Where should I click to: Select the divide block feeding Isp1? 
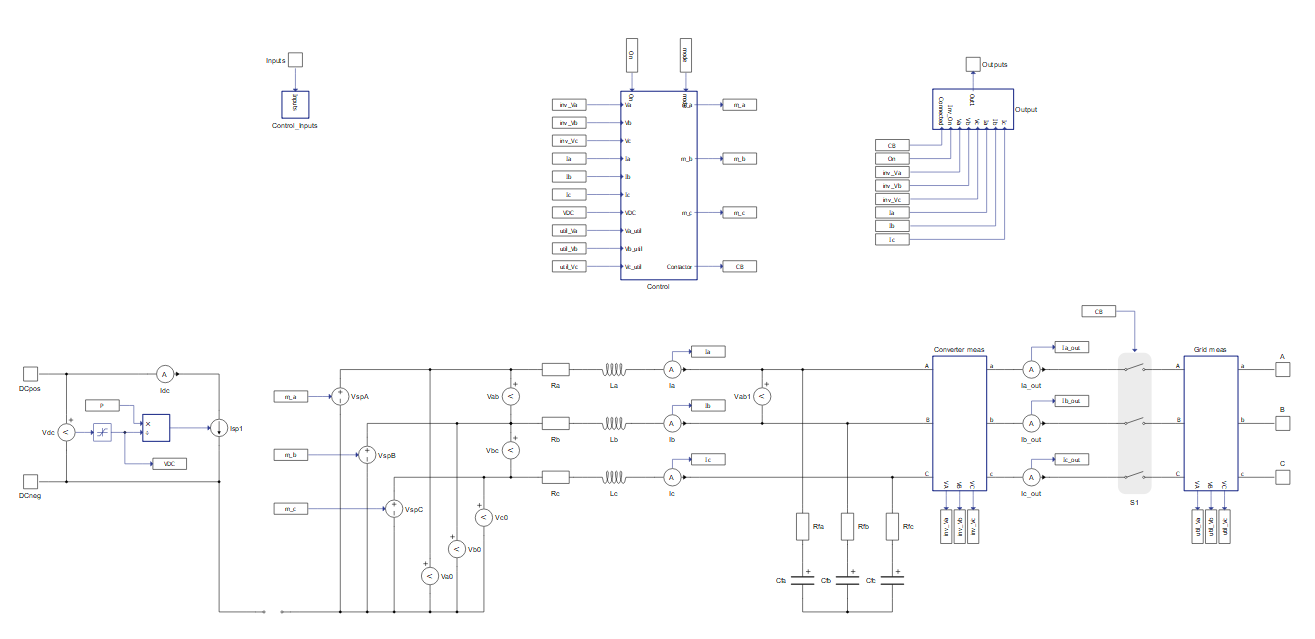pyautogui.click(x=155, y=427)
